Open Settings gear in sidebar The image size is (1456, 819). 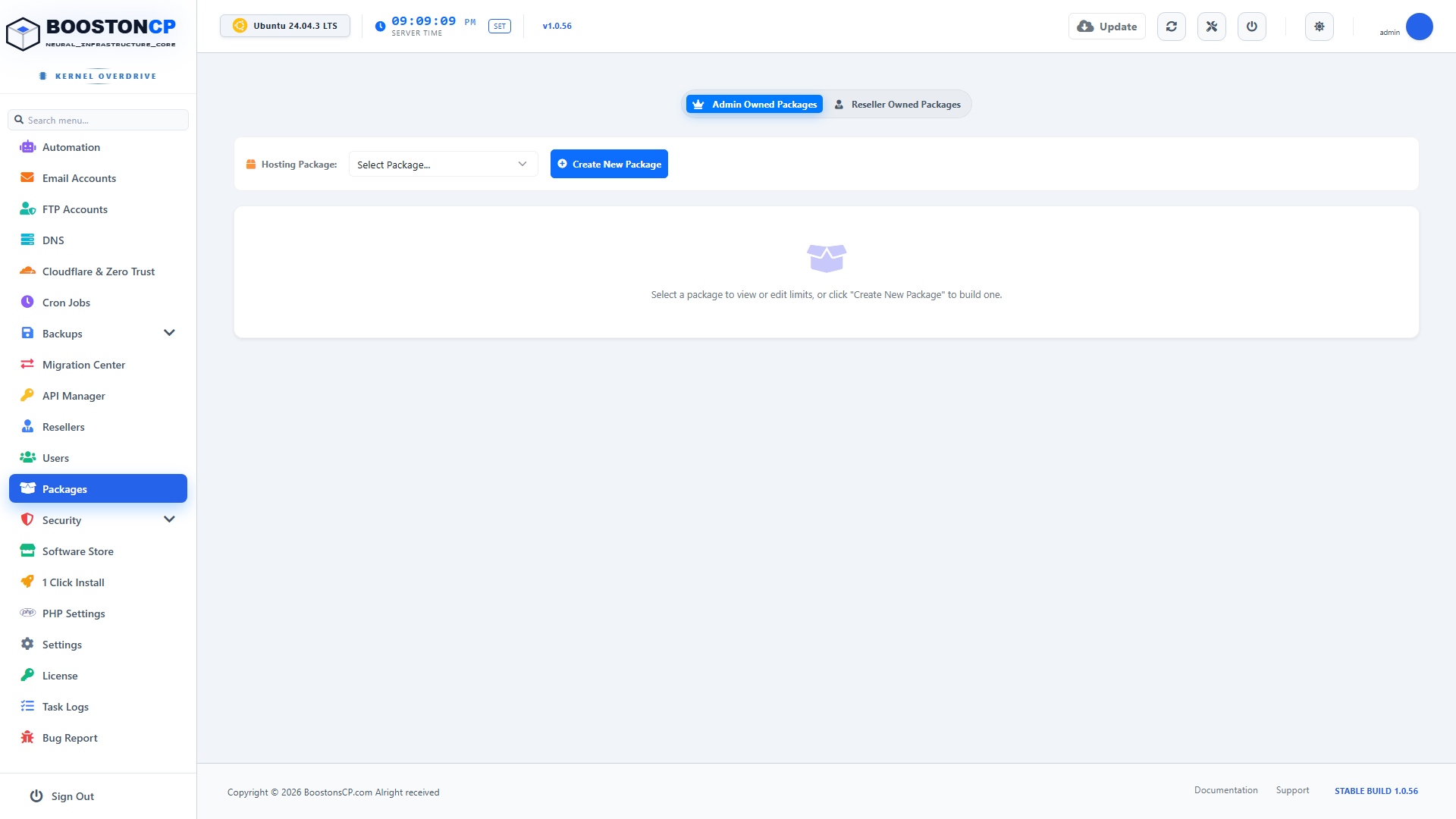click(98, 645)
